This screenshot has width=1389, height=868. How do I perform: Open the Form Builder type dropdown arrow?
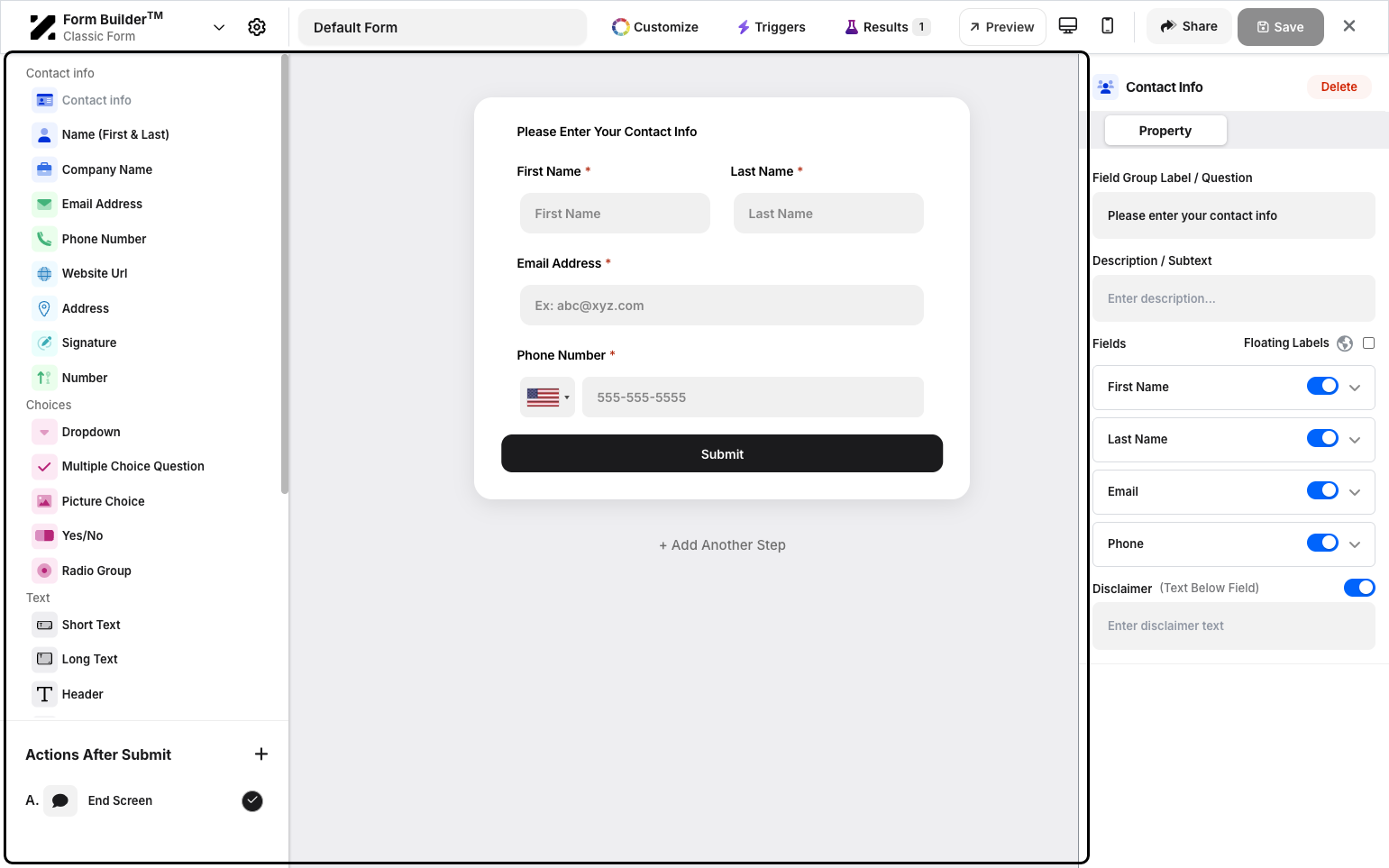click(219, 27)
